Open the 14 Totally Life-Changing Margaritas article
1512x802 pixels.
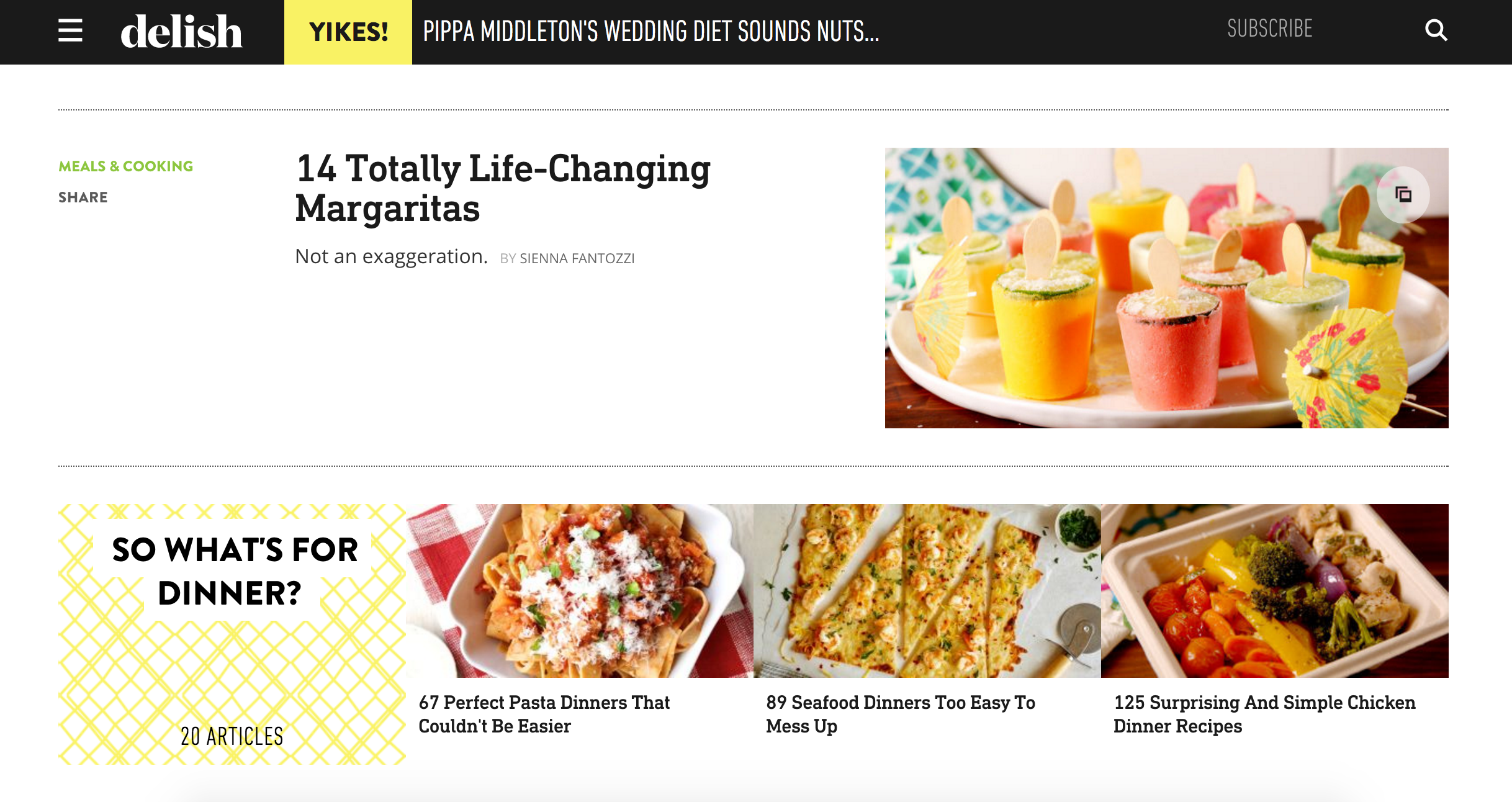[503, 187]
